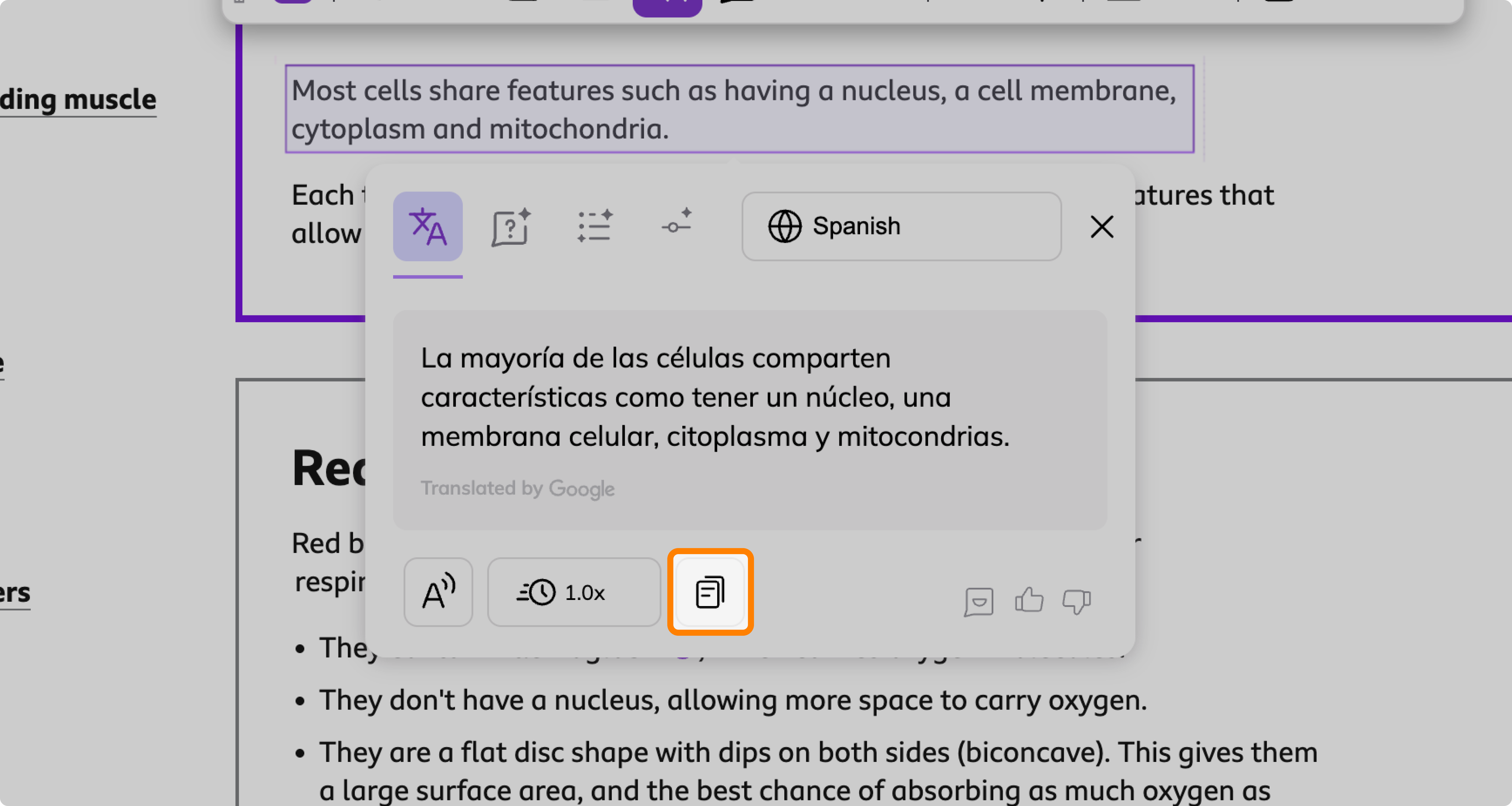This screenshot has height=806, width=1512.
Task: Open the 1.0x playback speed selector
Action: pos(574,592)
